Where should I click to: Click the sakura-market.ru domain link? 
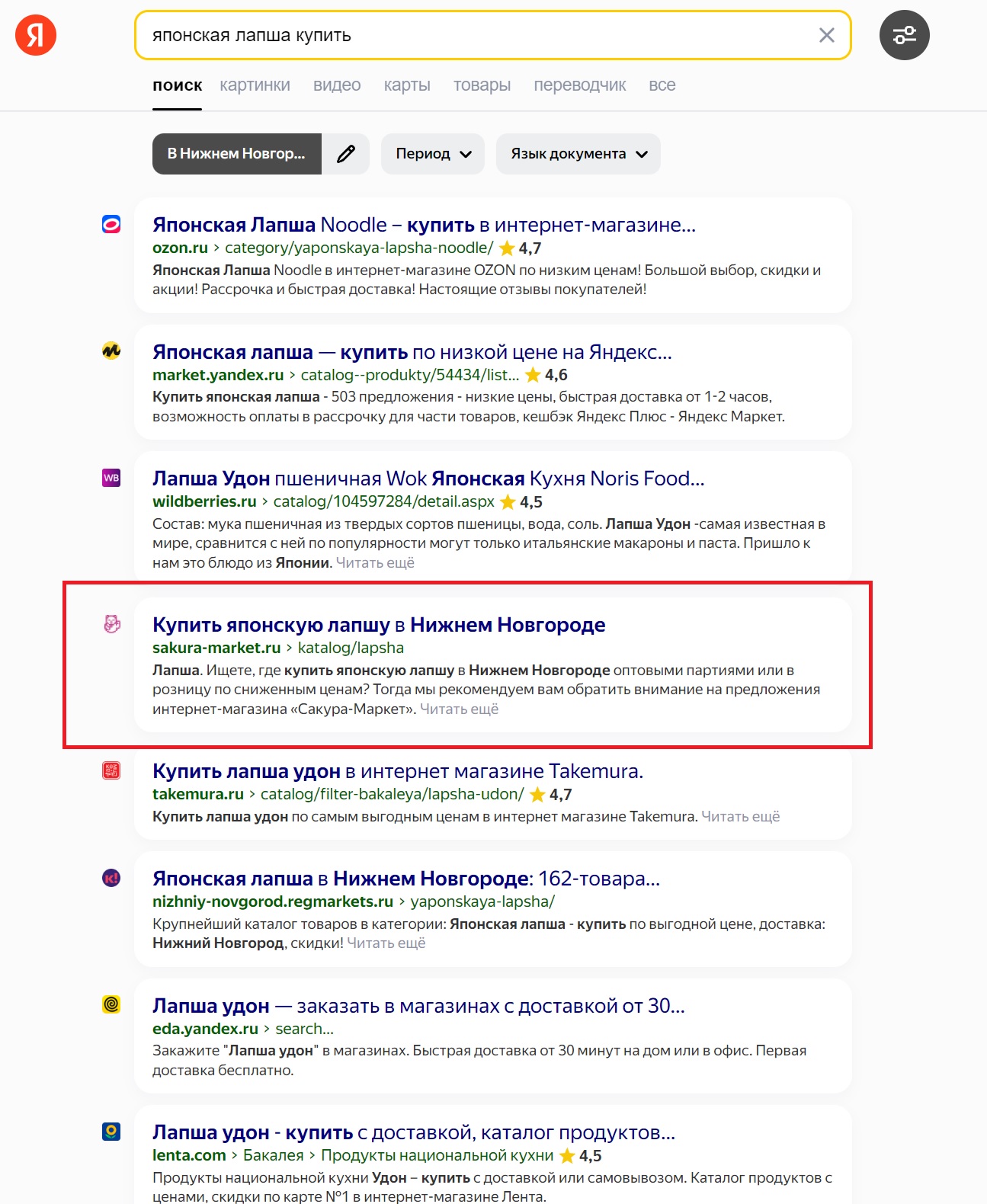[x=216, y=648]
